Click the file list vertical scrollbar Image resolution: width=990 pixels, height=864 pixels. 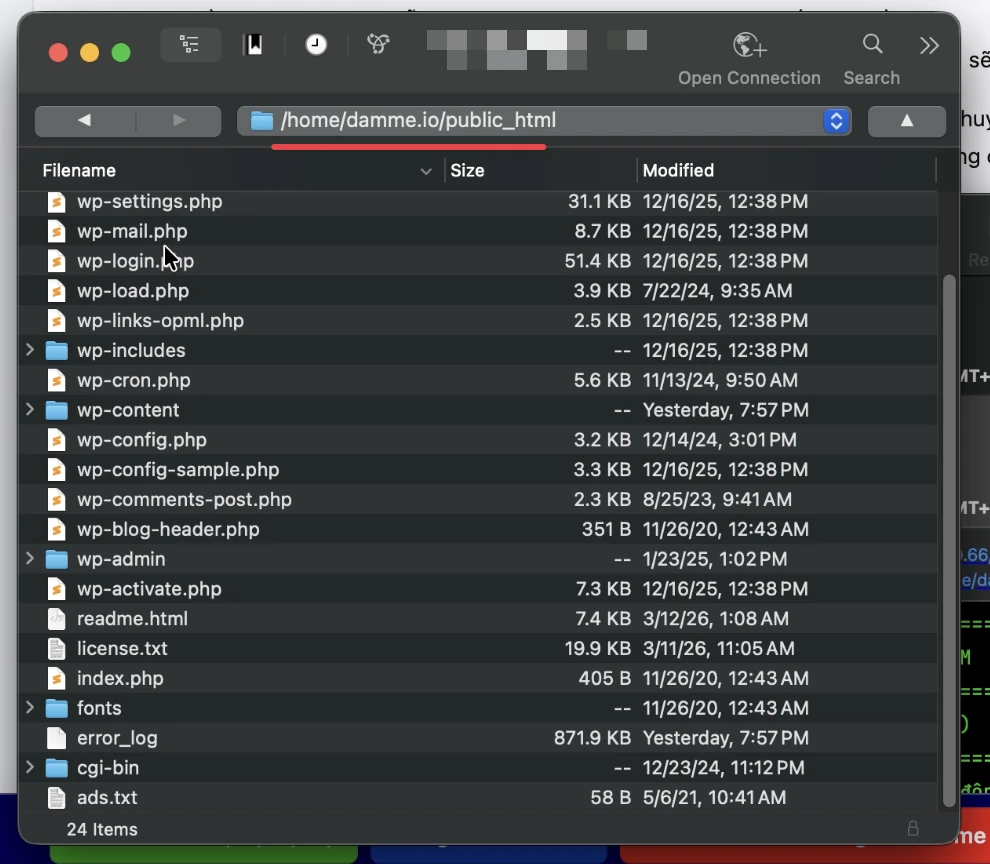pyautogui.click(x=948, y=541)
